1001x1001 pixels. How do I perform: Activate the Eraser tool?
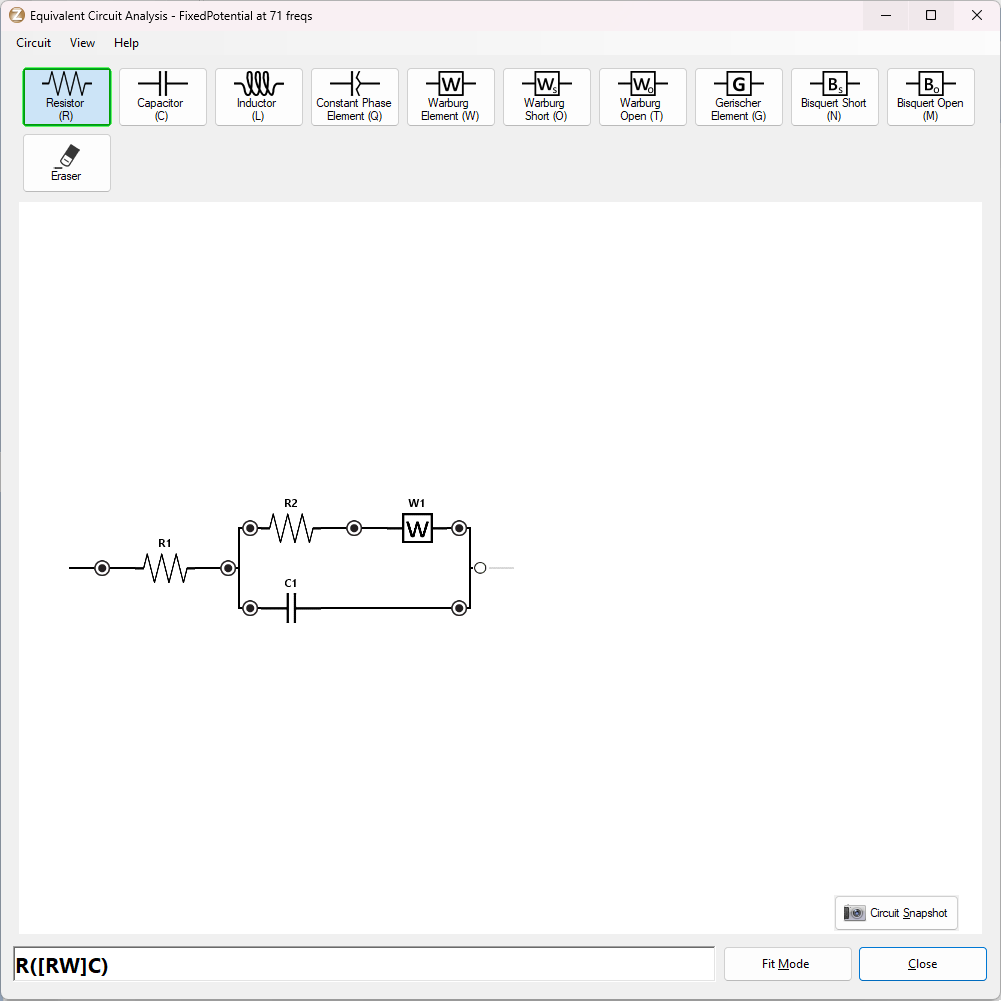67,163
